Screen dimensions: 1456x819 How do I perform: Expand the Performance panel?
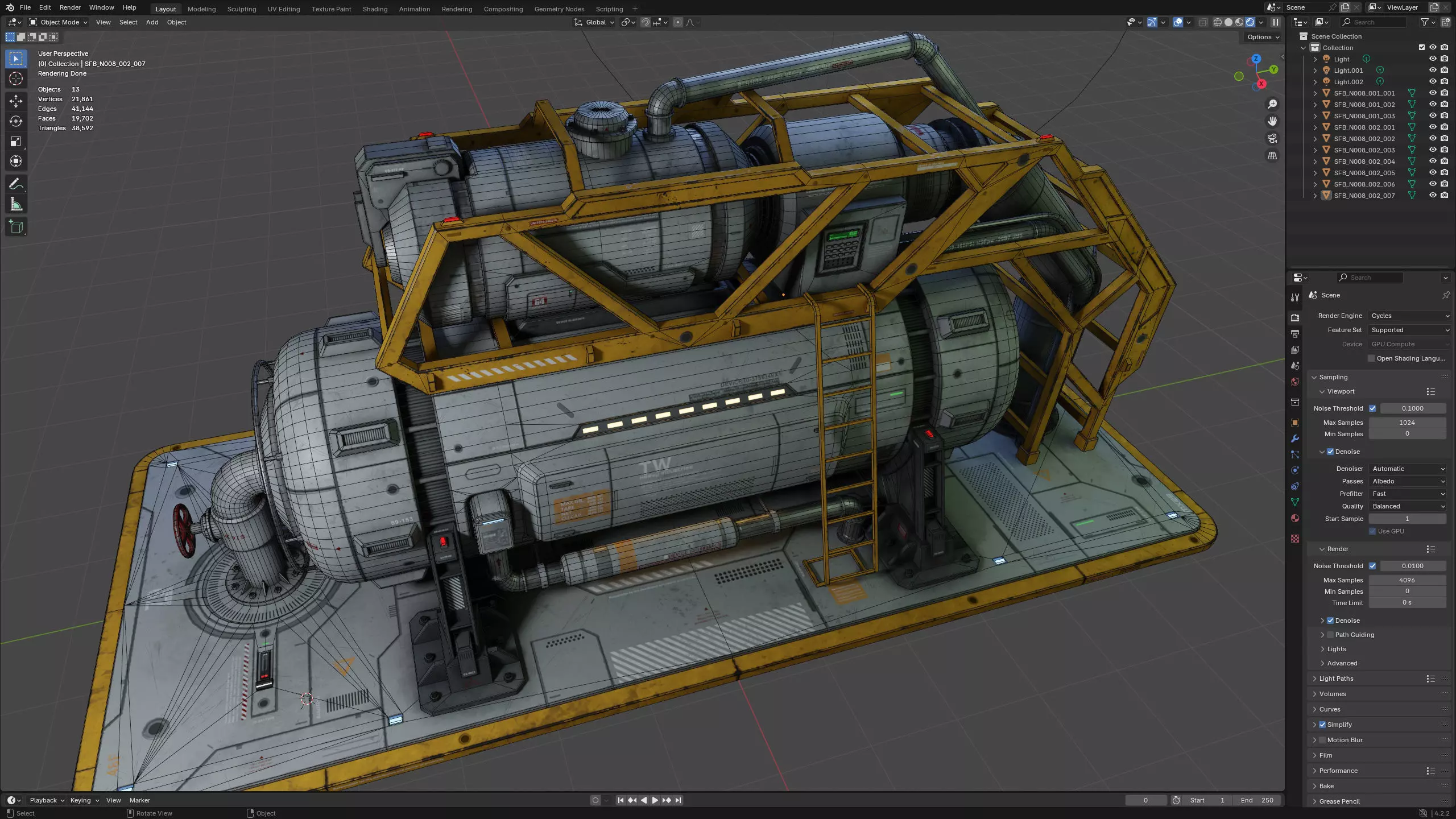click(1338, 771)
